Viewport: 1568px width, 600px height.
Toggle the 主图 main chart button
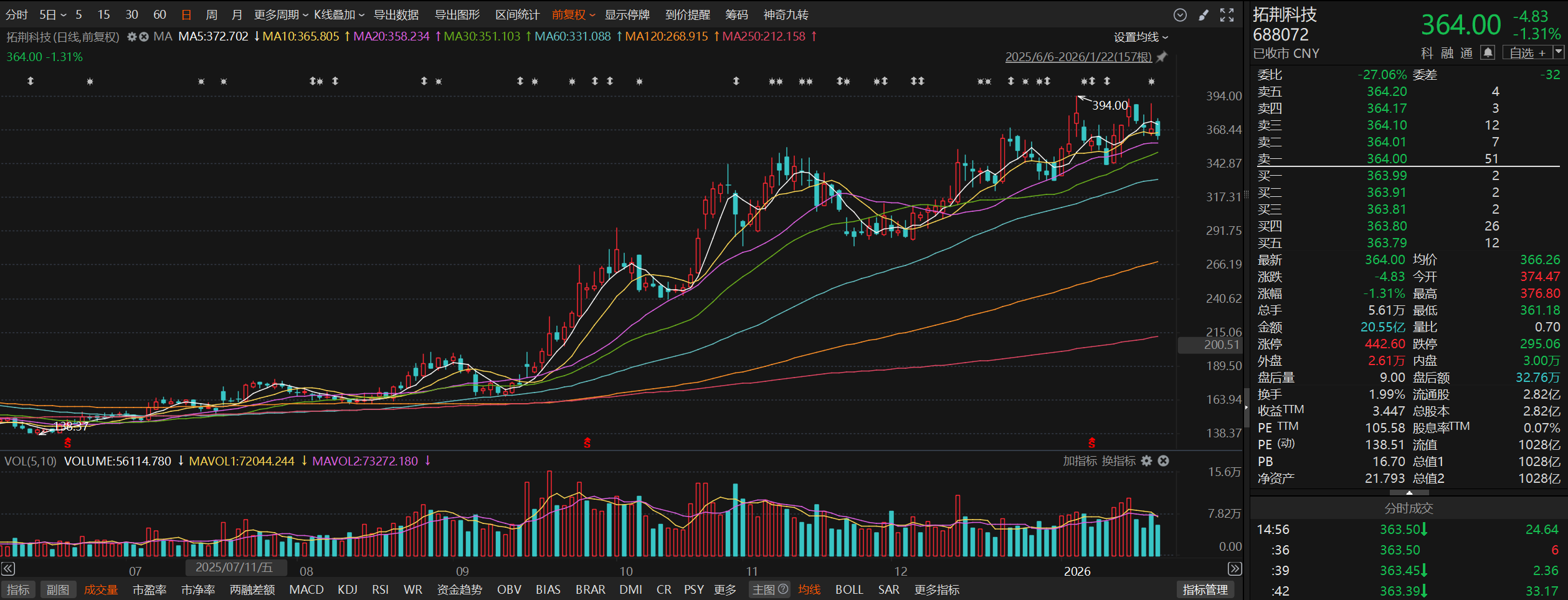coord(769,589)
